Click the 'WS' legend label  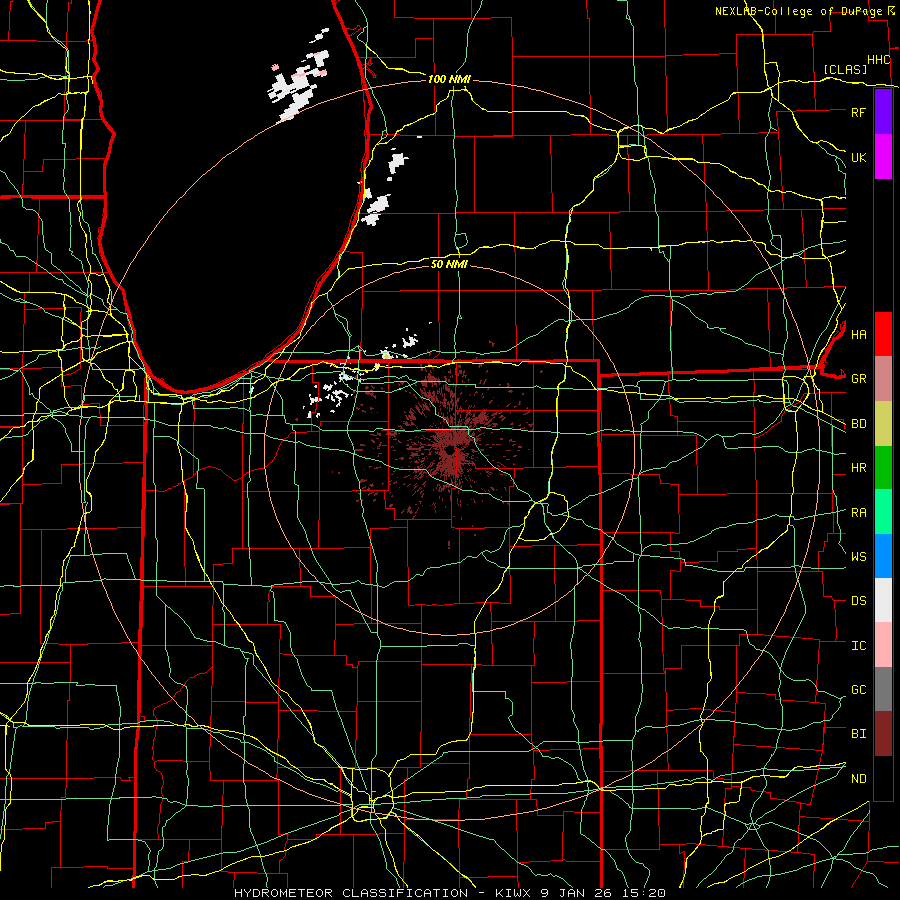click(x=858, y=557)
